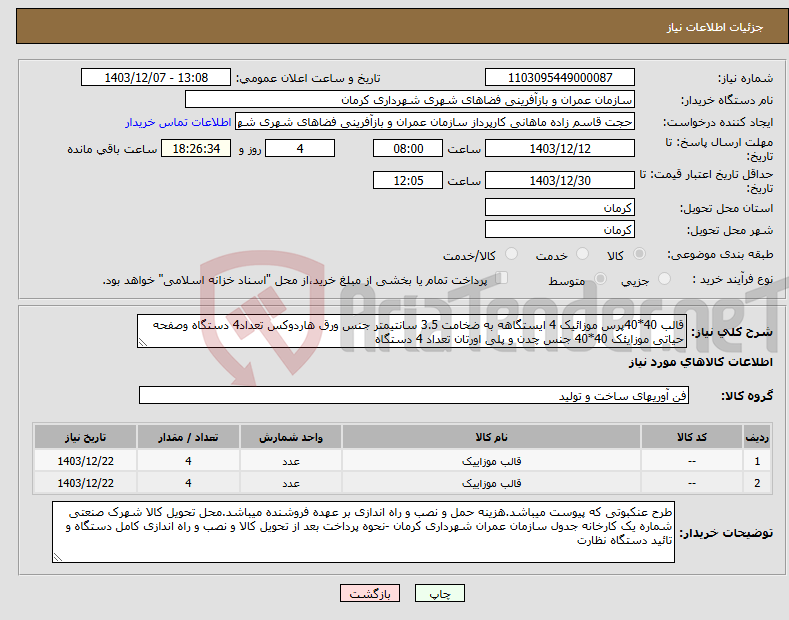Viewport: 789px width, 620px height.
Task: Click the need number field 1103095449000087
Action: pyautogui.click(x=560, y=78)
